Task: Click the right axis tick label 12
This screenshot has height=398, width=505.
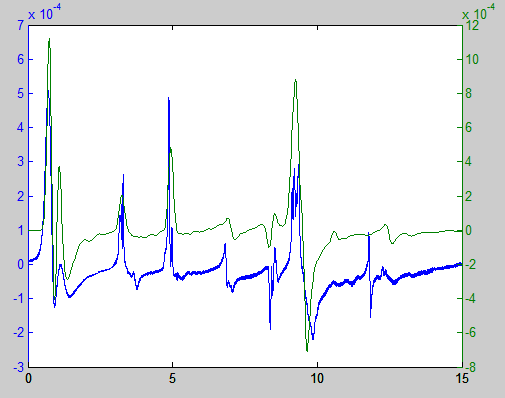Action: click(x=472, y=25)
